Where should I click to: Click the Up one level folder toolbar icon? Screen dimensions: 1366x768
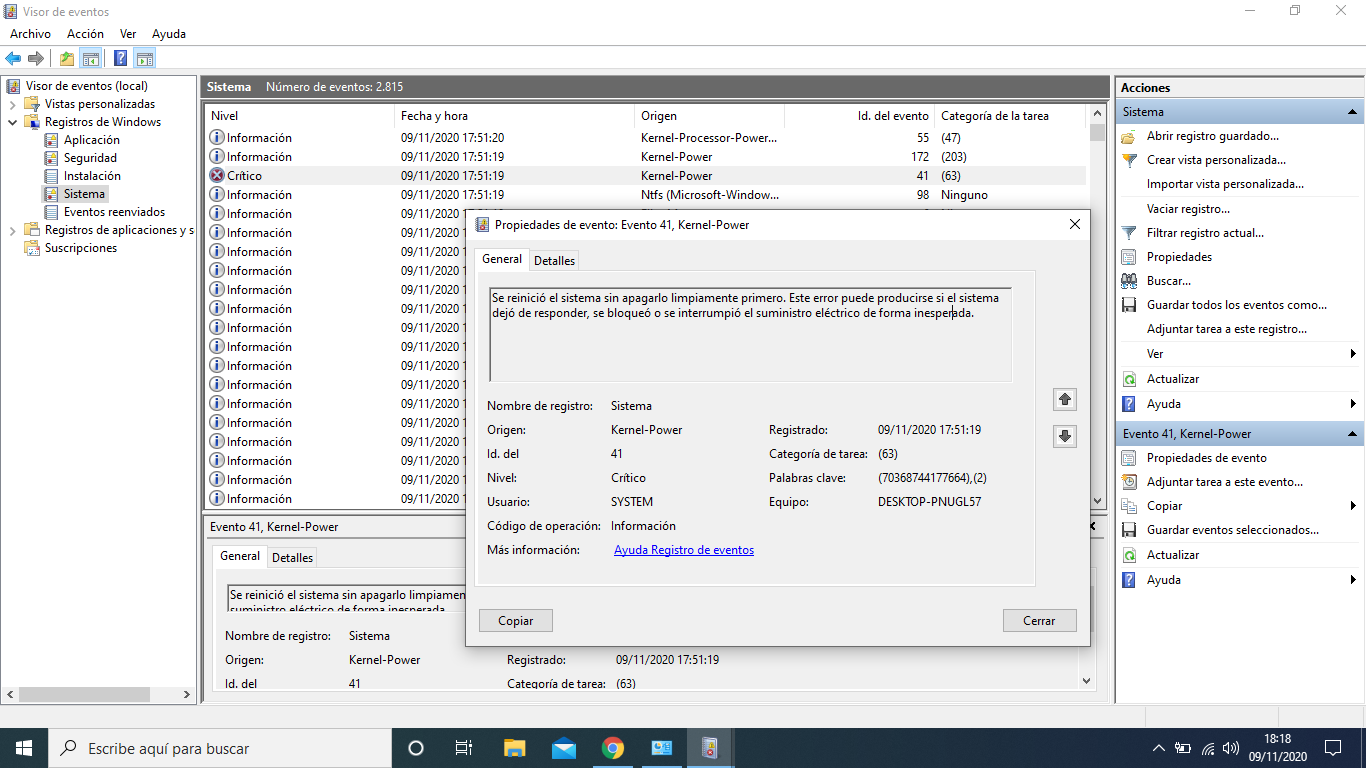(66, 58)
